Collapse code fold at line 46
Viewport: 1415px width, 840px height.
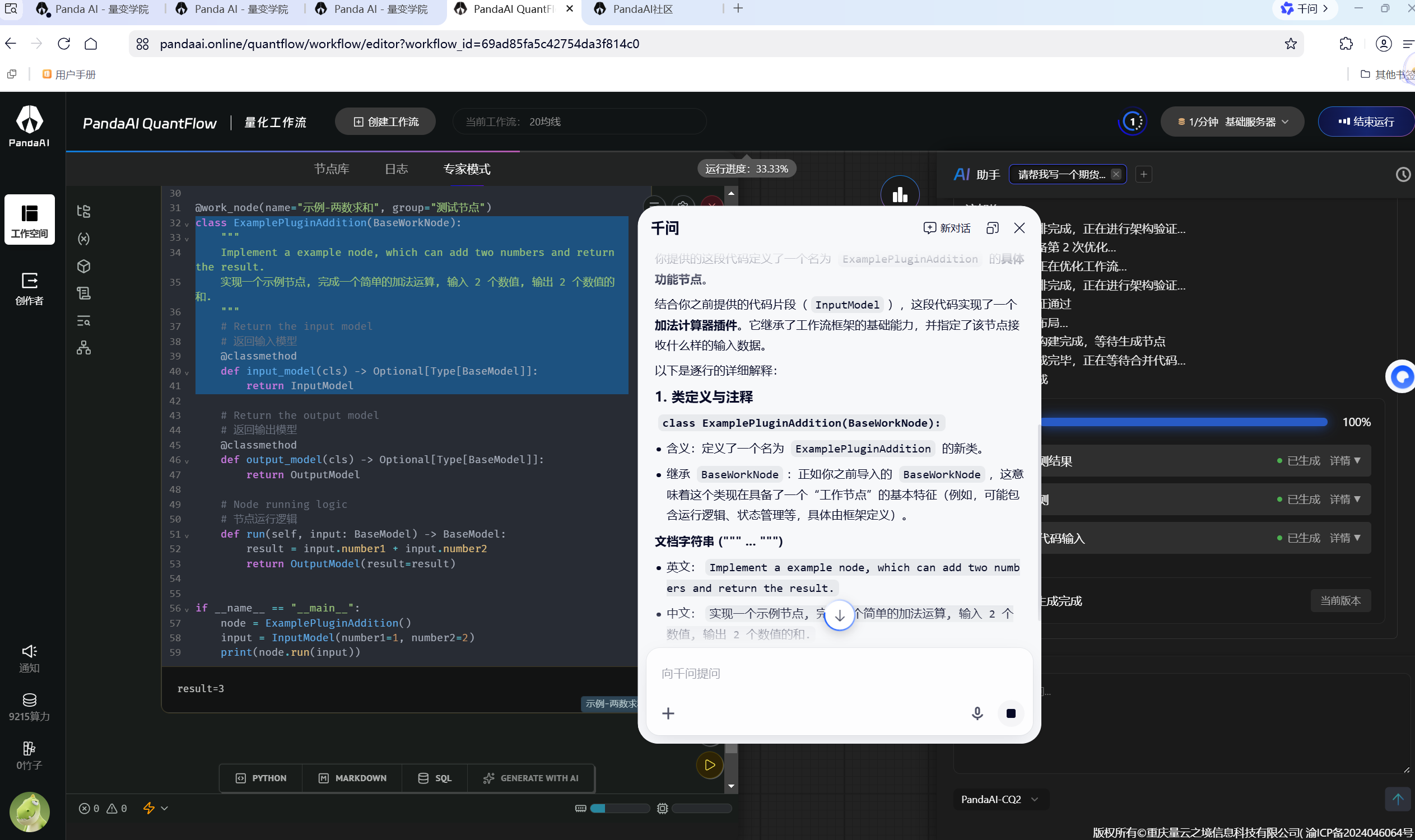coord(187,461)
